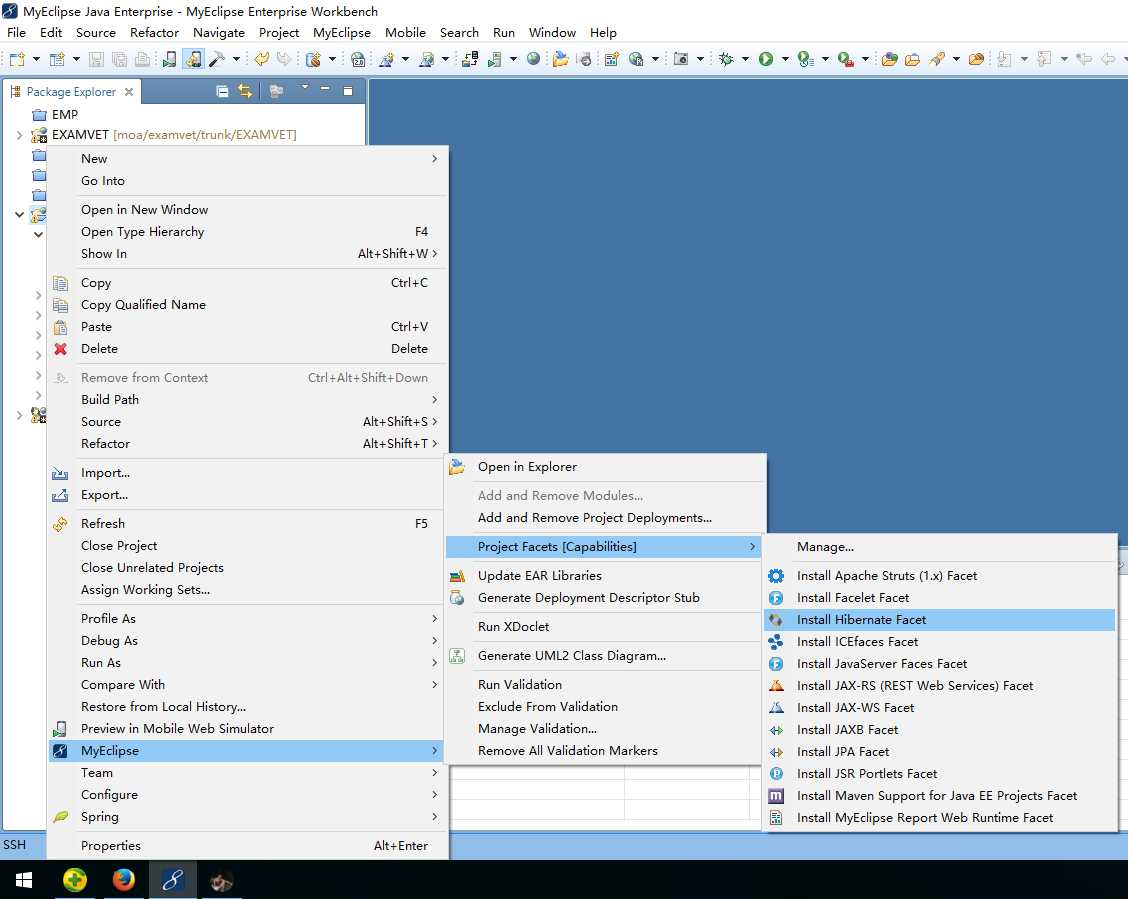Click the Open Task toolbar icon
The image size is (1128, 899).
click(x=913, y=59)
